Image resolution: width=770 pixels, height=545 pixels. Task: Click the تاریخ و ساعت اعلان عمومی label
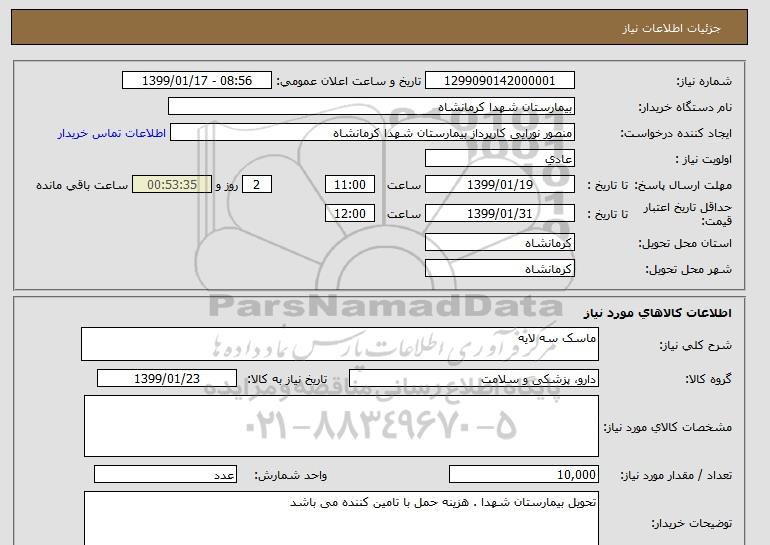[x=349, y=81]
